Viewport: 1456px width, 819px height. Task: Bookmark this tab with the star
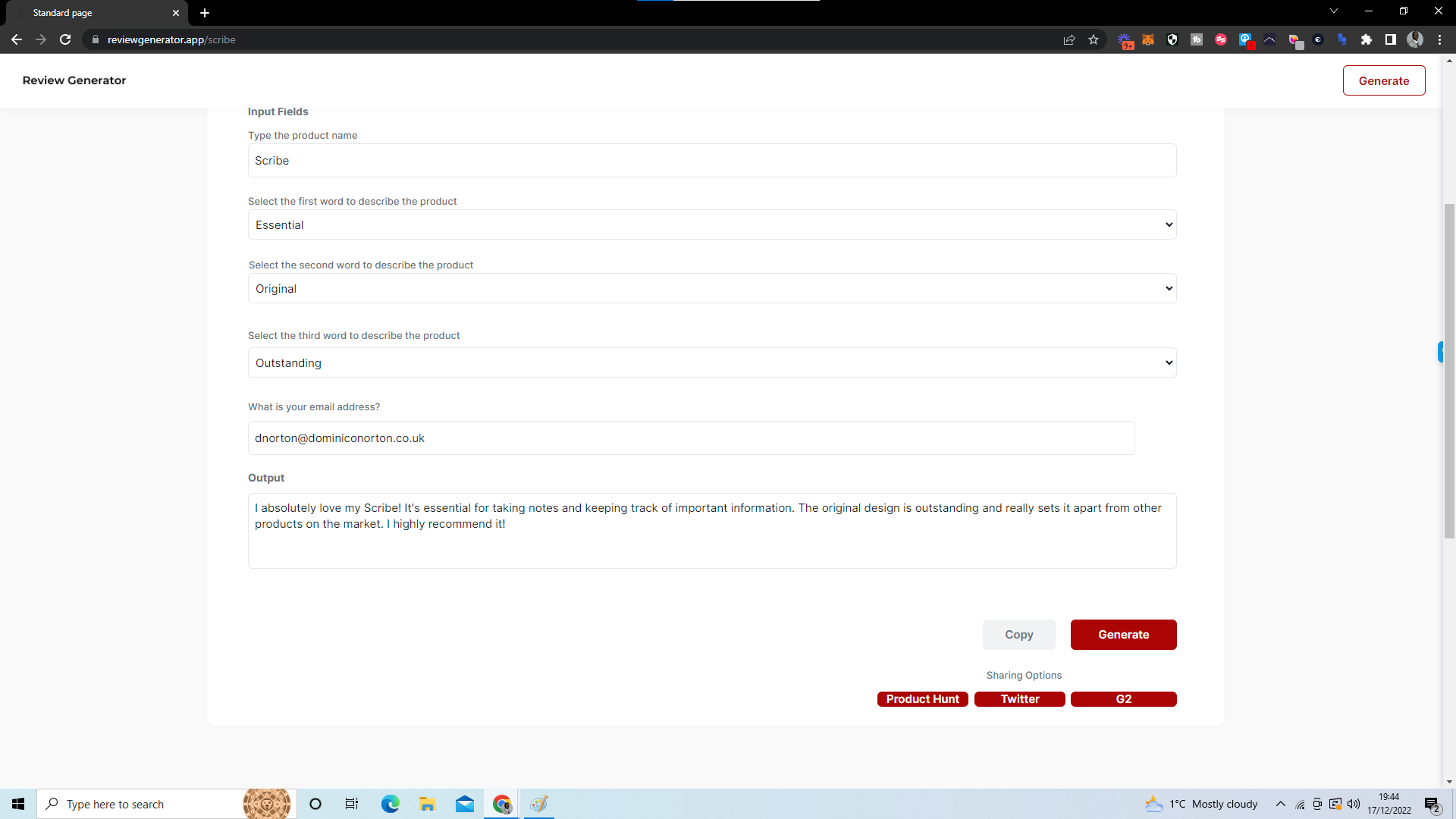coord(1094,39)
